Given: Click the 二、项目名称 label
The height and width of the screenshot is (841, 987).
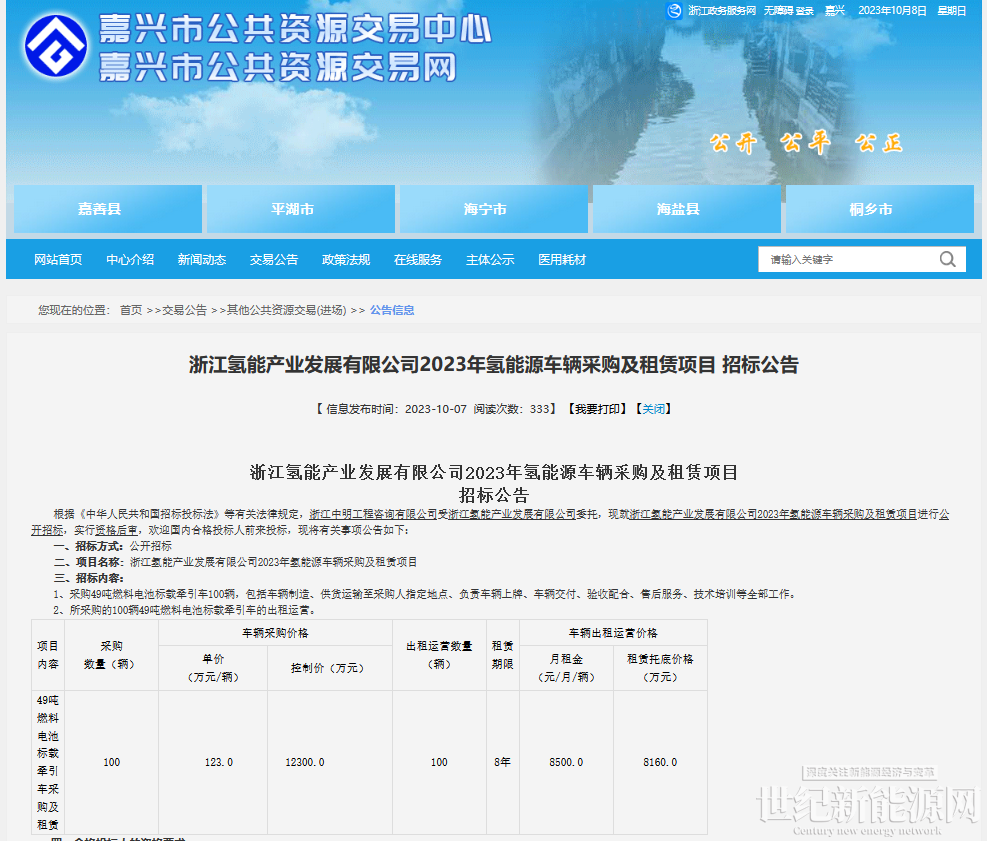Looking at the screenshot, I should coord(89,562).
